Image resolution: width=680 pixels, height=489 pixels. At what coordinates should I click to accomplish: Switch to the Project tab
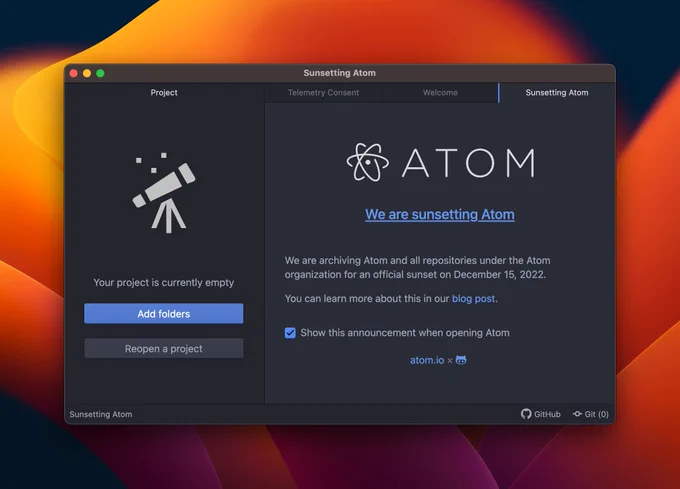[164, 92]
